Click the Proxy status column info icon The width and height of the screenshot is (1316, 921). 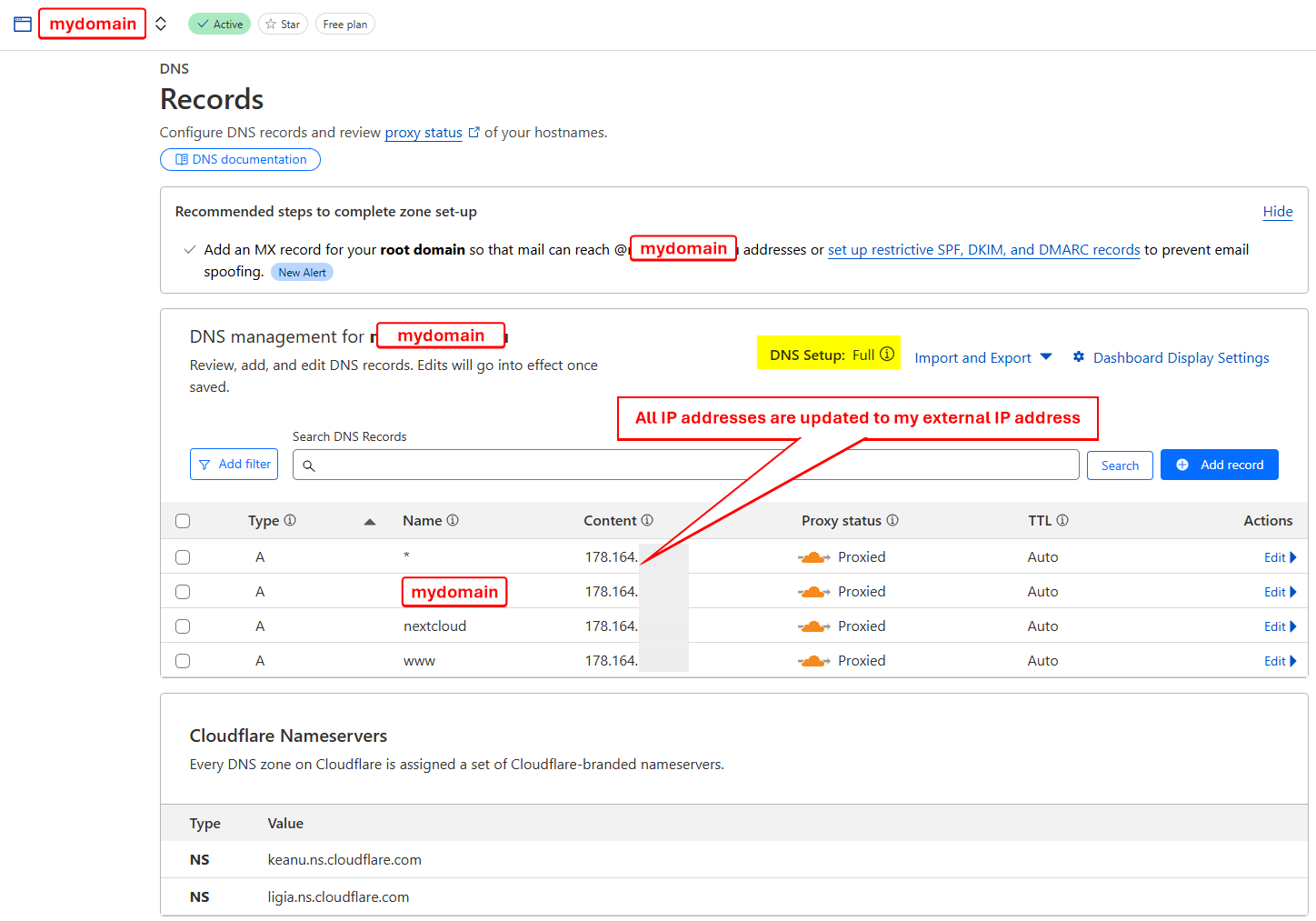click(x=892, y=520)
